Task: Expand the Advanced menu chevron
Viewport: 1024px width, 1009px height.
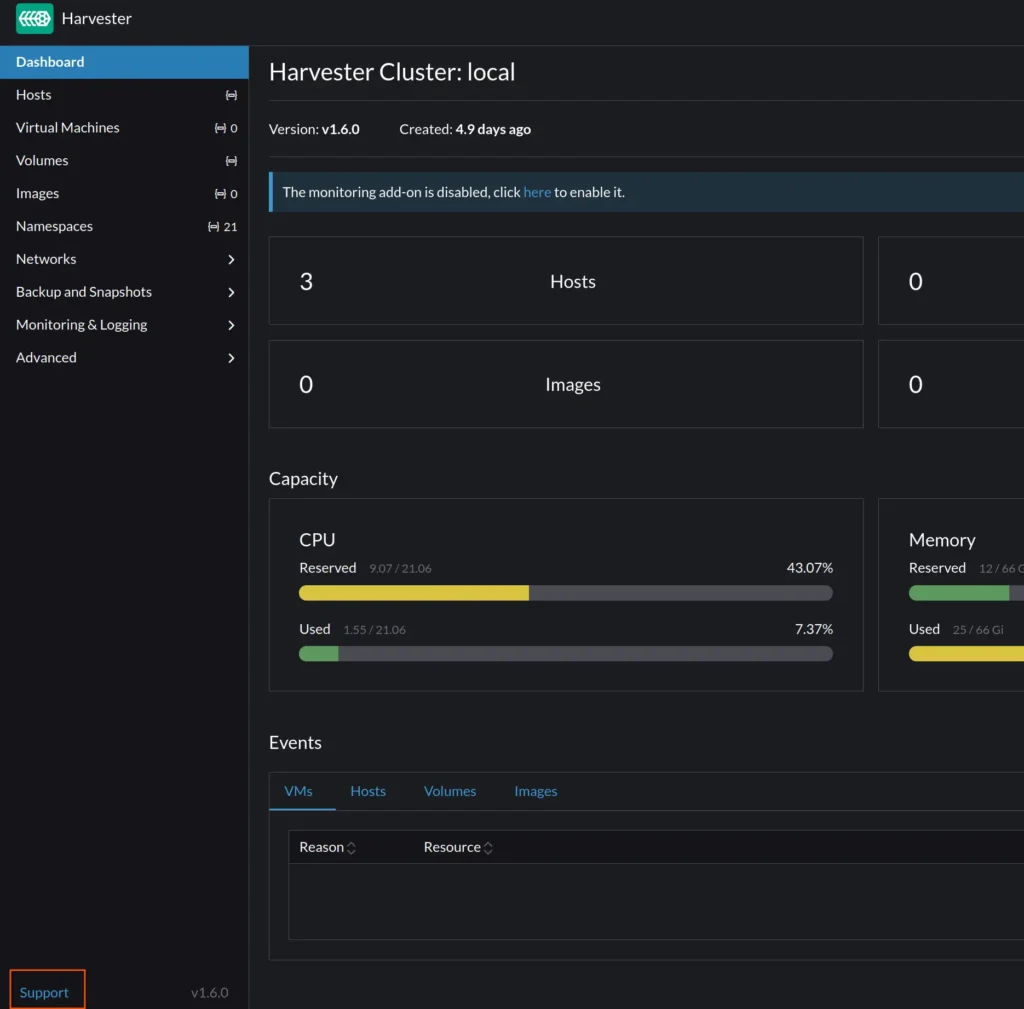Action: tap(231, 358)
